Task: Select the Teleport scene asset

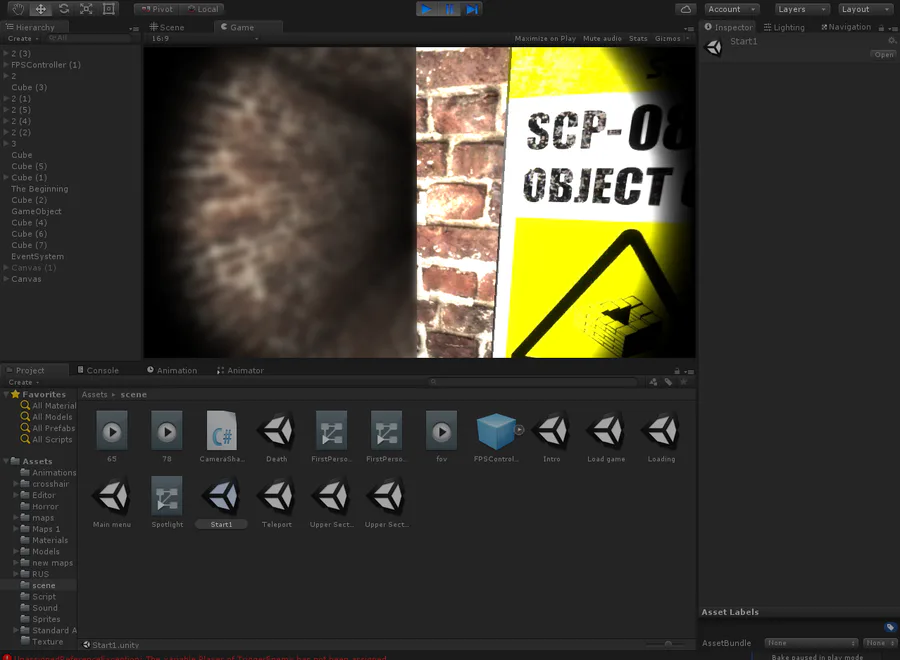Action: pos(277,502)
